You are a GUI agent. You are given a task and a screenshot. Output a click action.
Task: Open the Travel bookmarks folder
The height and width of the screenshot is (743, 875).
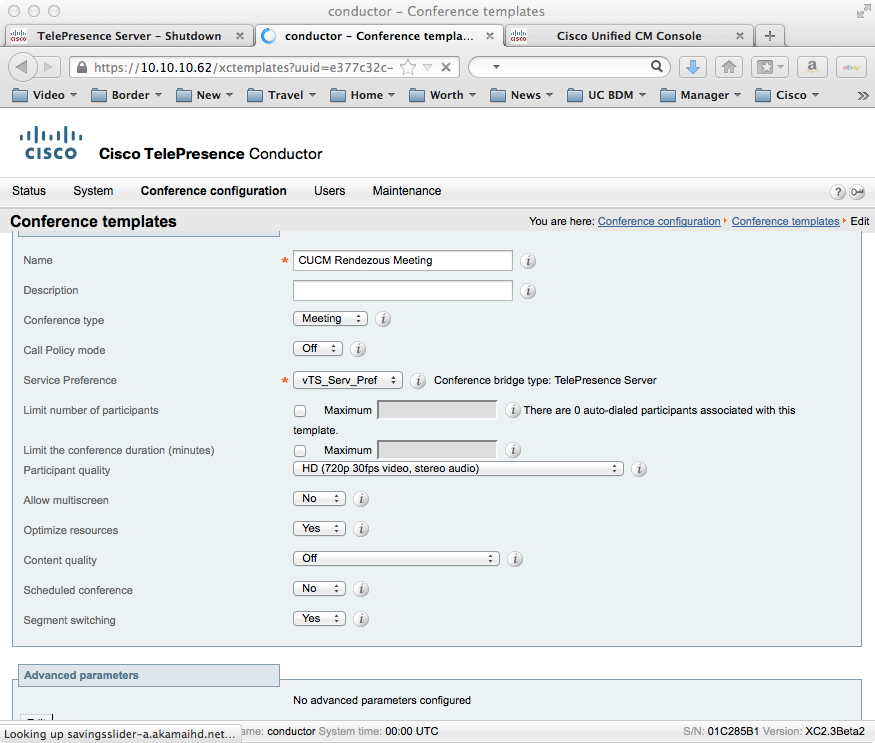pos(282,95)
